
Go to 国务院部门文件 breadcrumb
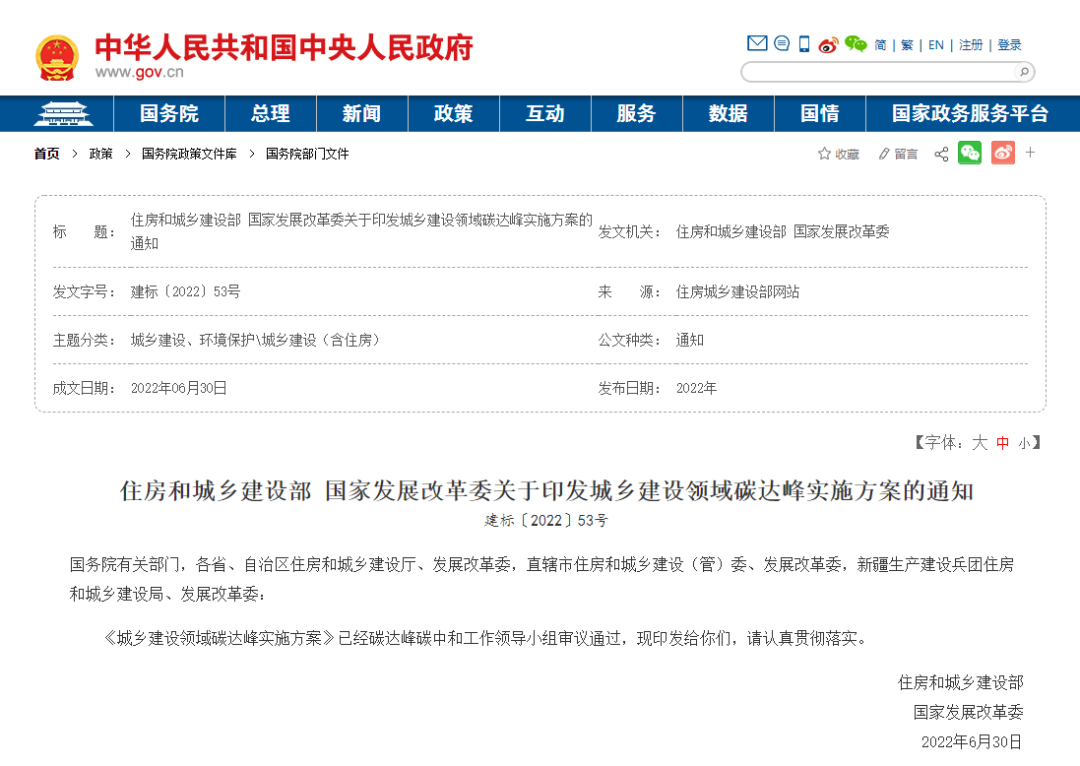[x=307, y=154]
